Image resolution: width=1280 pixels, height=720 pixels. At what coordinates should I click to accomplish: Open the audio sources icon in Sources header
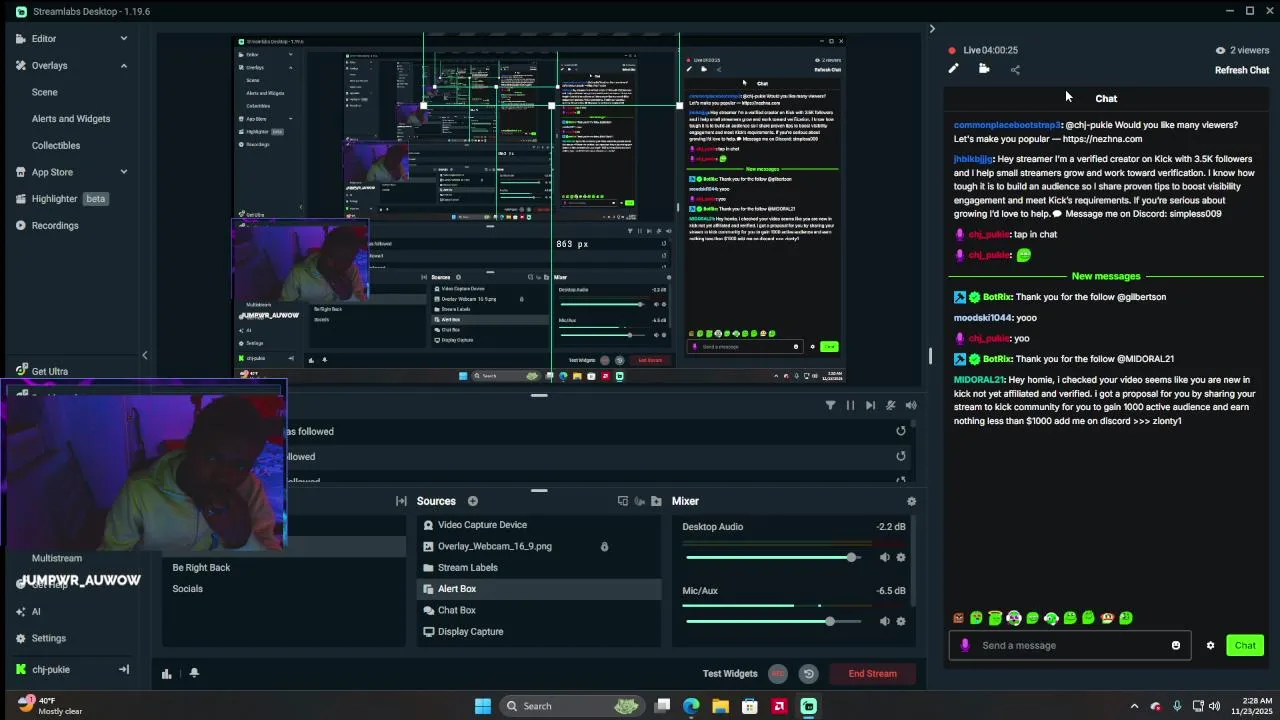pyautogui.click(x=640, y=501)
